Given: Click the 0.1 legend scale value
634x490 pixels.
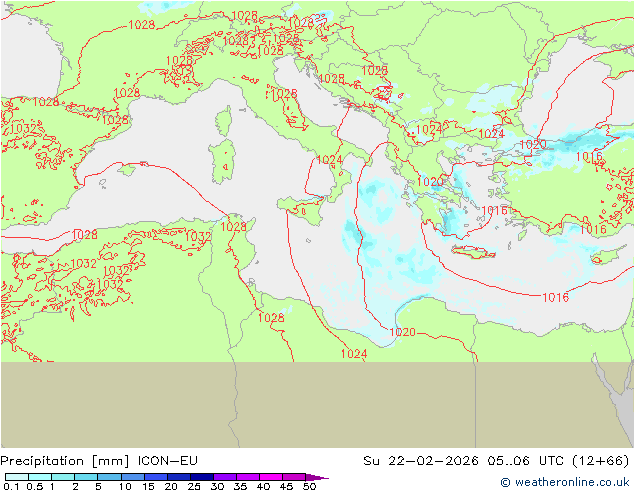Looking at the screenshot, I should click(x=11, y=486).
